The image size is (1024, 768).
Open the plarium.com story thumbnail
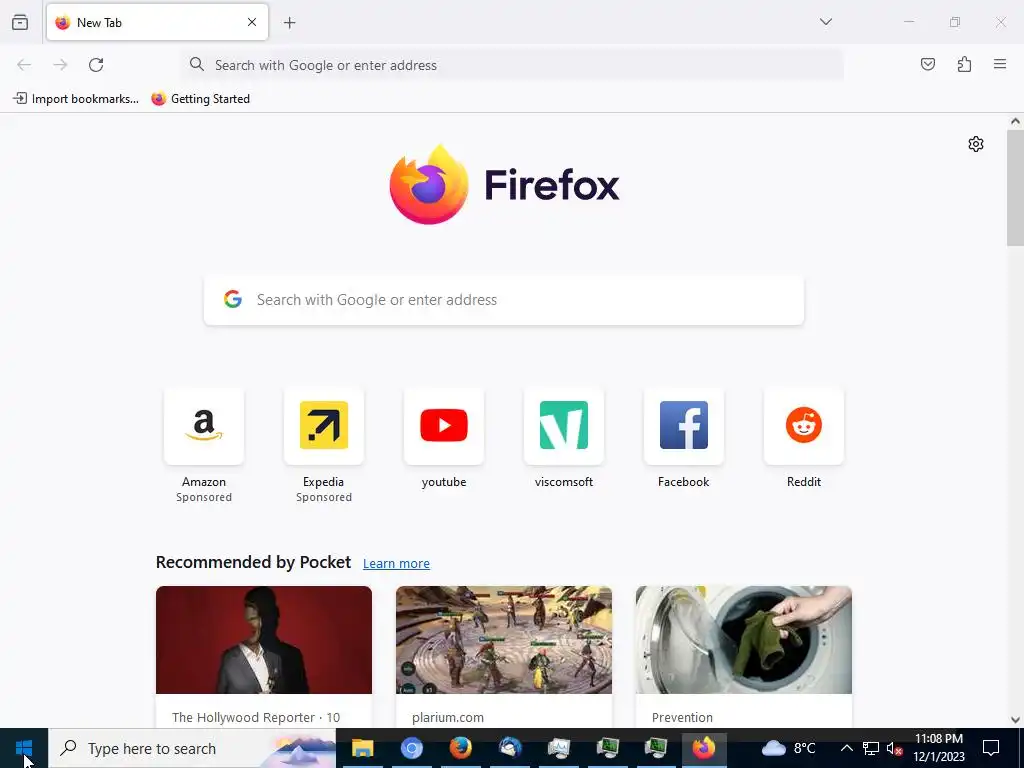point(504,639)
